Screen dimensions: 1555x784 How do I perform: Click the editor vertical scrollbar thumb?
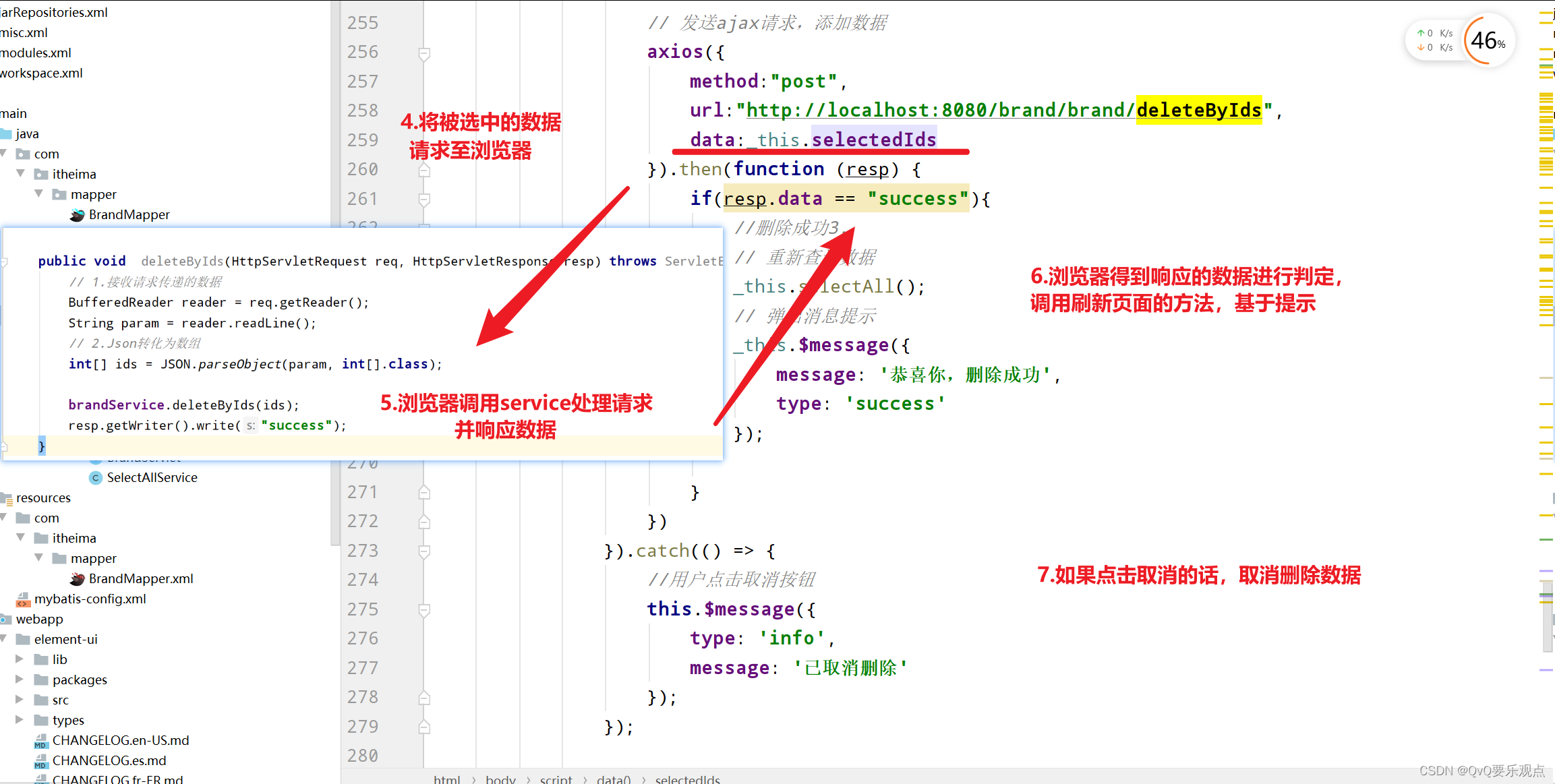tap(1548, 617)
